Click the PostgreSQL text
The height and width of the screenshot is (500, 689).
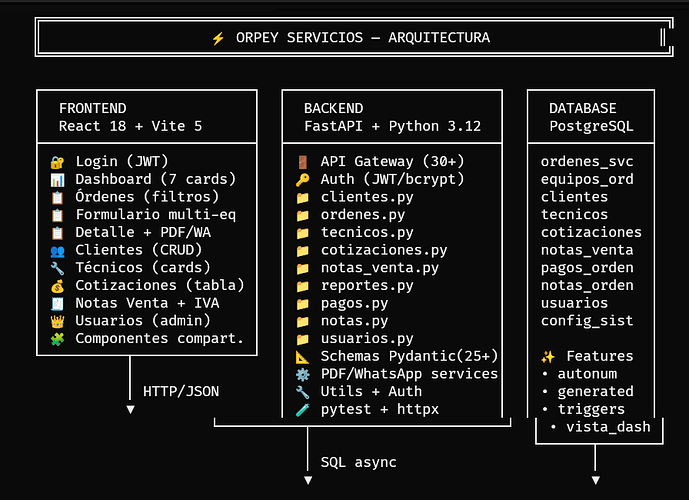591,127
